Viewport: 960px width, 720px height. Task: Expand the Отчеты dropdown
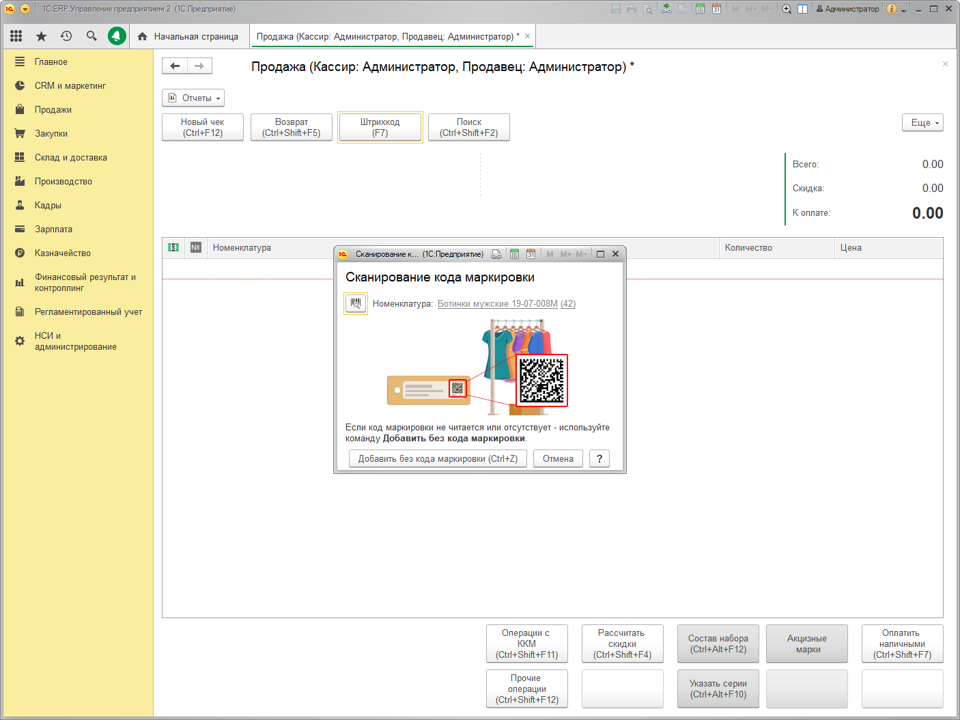[193, 98]
